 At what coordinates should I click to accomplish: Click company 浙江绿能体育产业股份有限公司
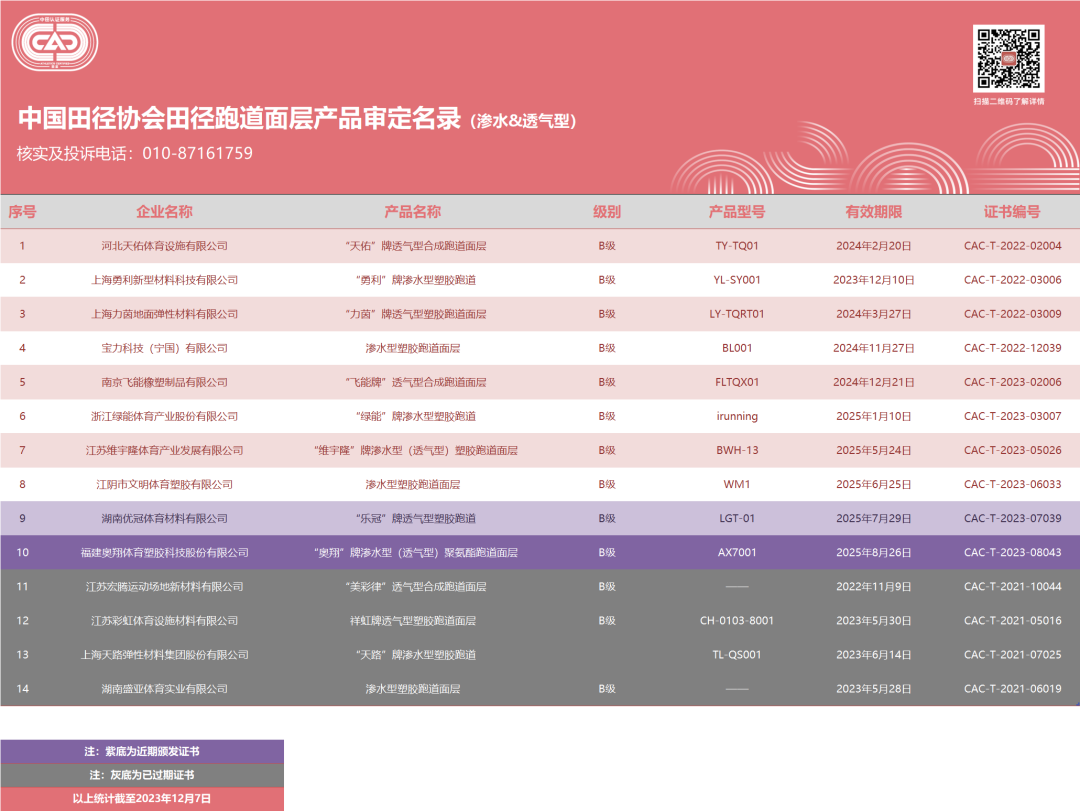coord(164,416)
